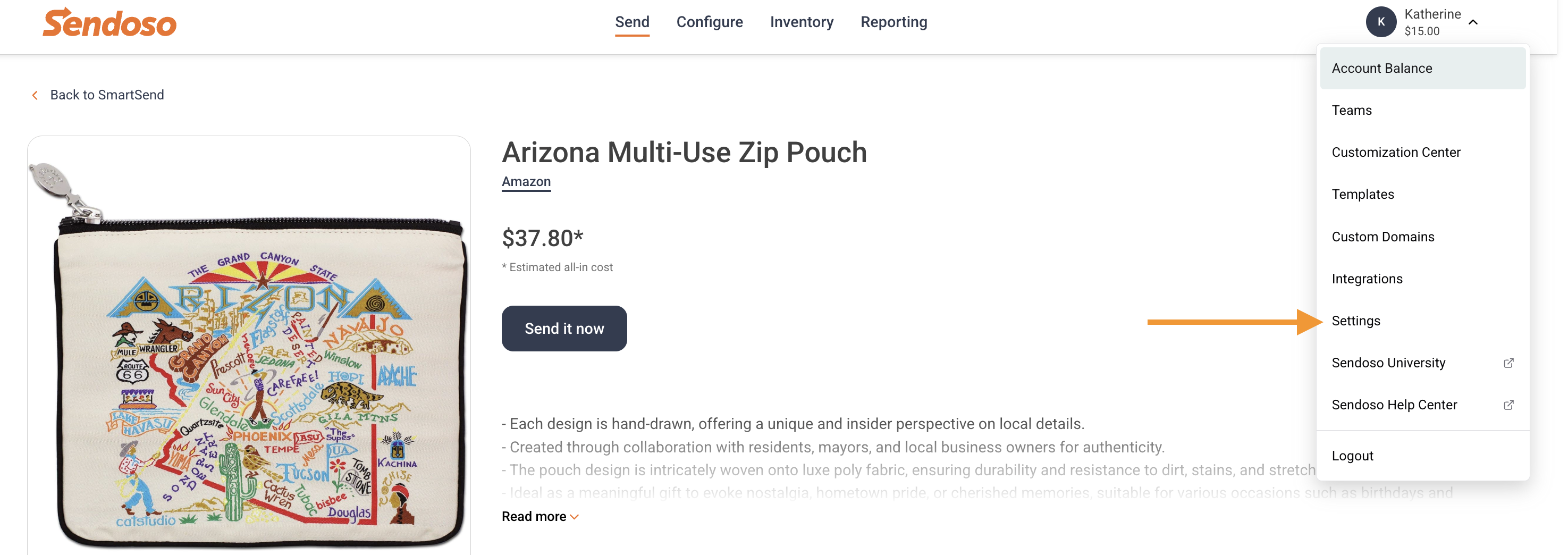Viewport: 1568px width, 555px height.
Task: Open Customization Center menu item
Action: coord(1422,153)
